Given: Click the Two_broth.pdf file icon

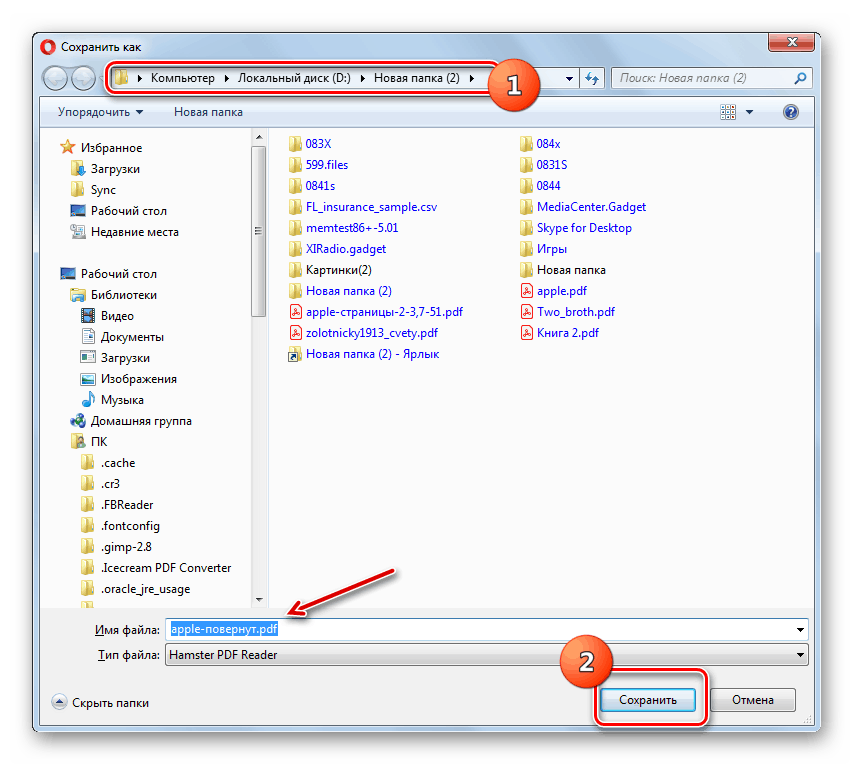Looking at the screenshot, I should 526,312.
